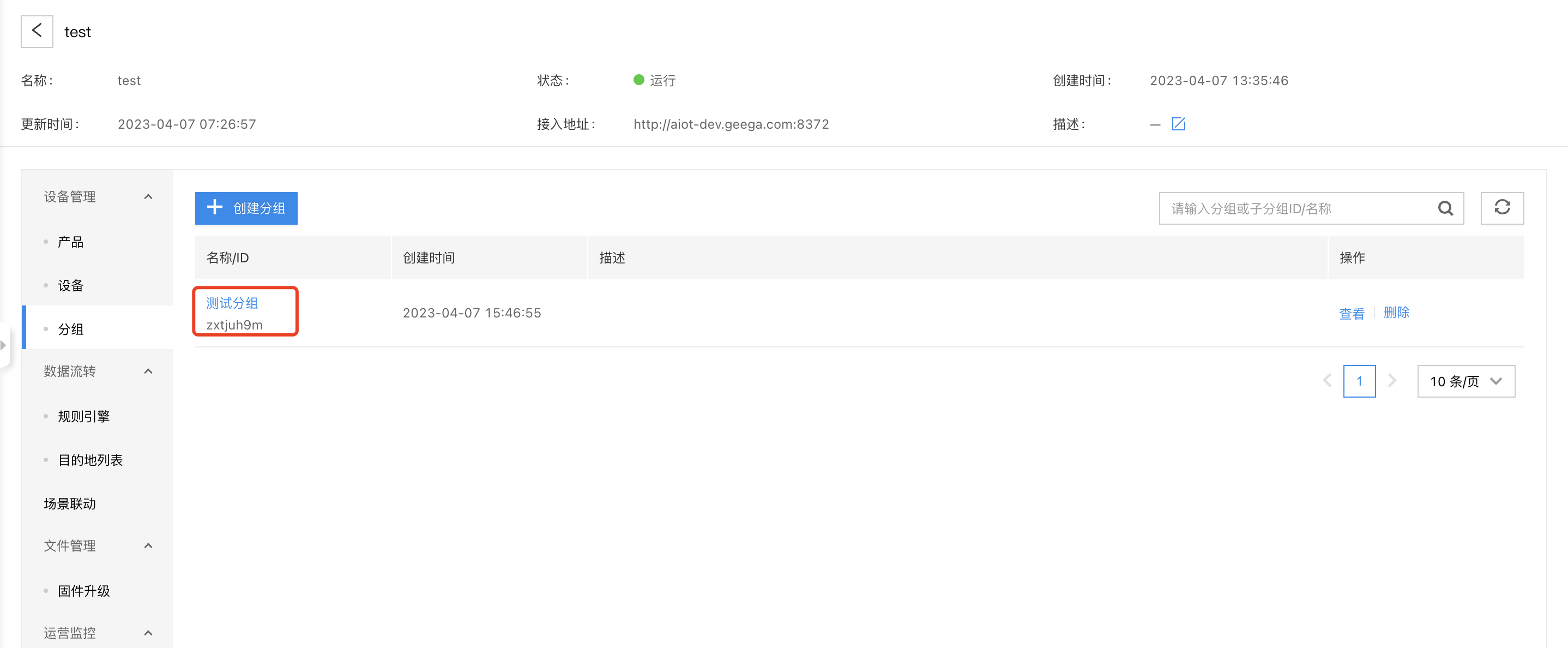
Task: Go back using the left arrow icon
Action: click(x=37, y=31)
